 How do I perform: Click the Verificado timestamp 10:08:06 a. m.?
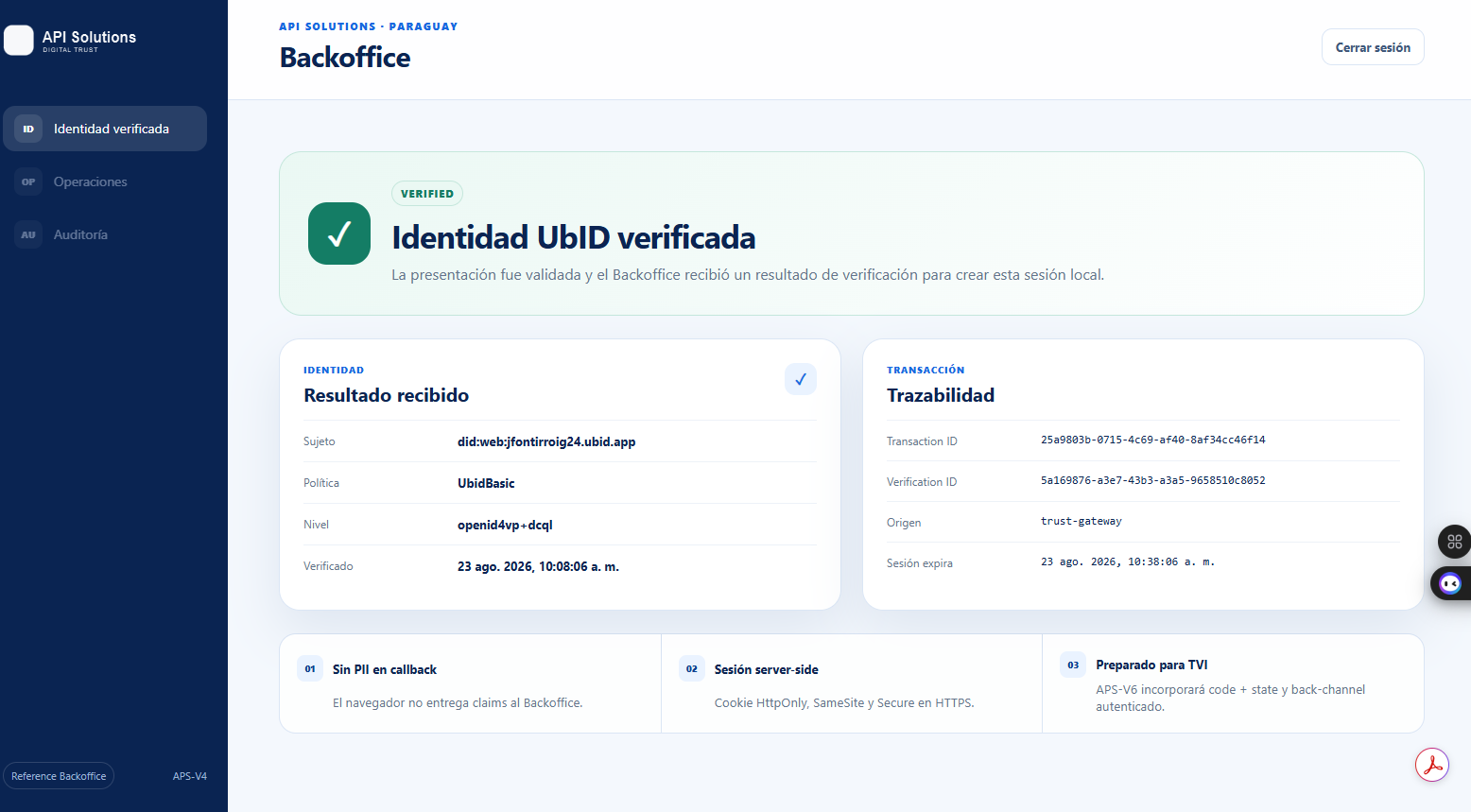click(x=538, y=566)
